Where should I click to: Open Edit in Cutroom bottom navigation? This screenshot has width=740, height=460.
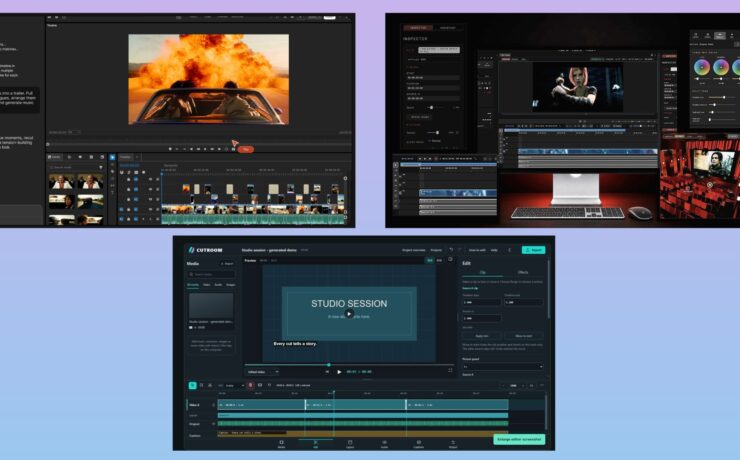click(x=316, y=444)
